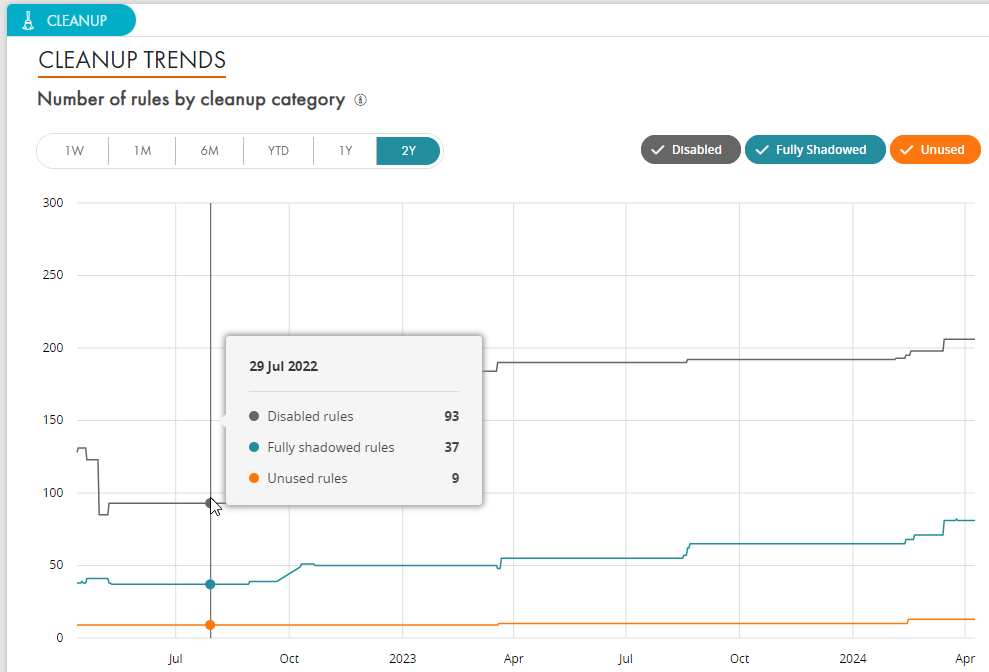Choose the YTD range option

[x=278, y=151]
